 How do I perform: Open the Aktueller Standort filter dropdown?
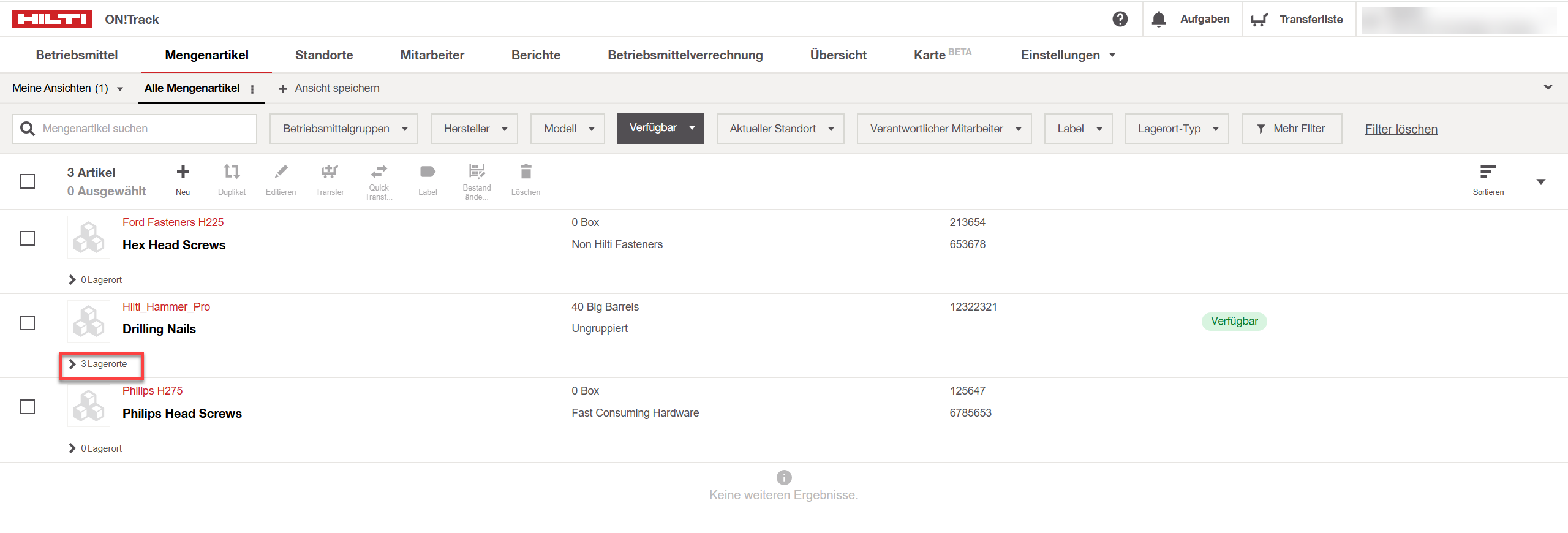pos(780,129)
